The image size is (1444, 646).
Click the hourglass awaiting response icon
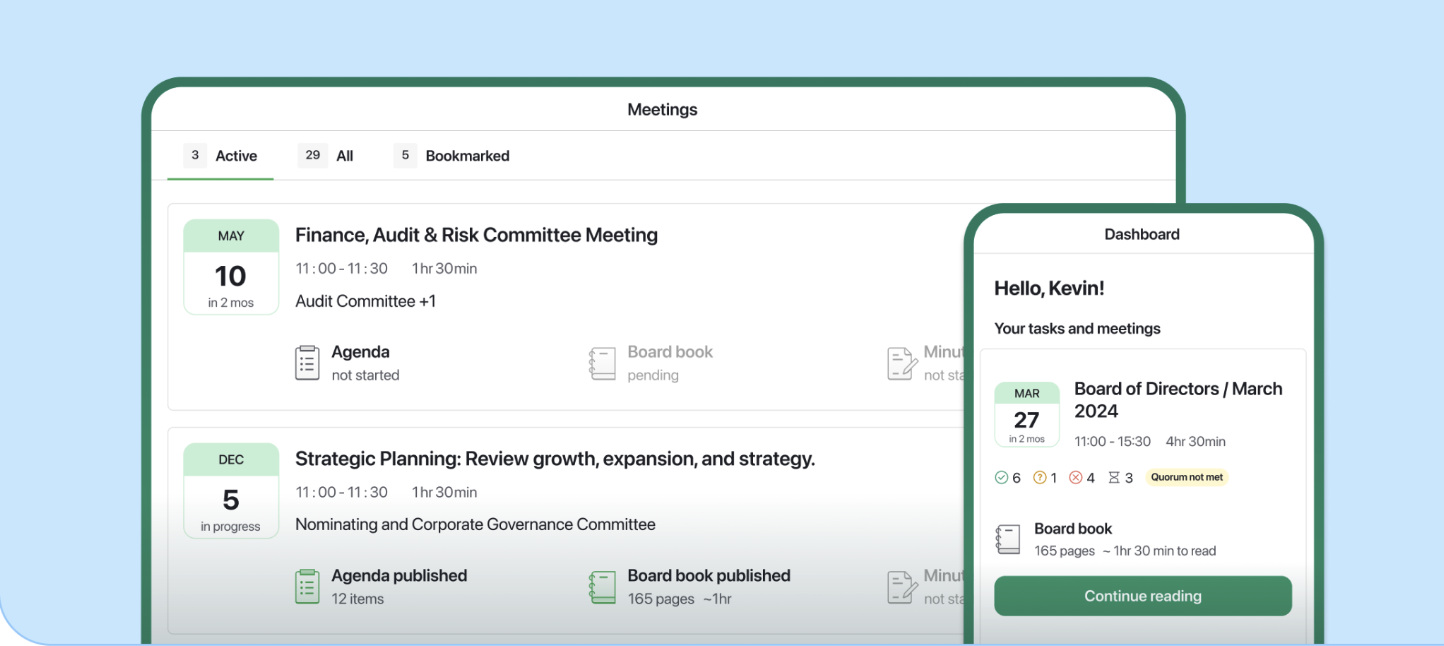(x=1113, y=478)
